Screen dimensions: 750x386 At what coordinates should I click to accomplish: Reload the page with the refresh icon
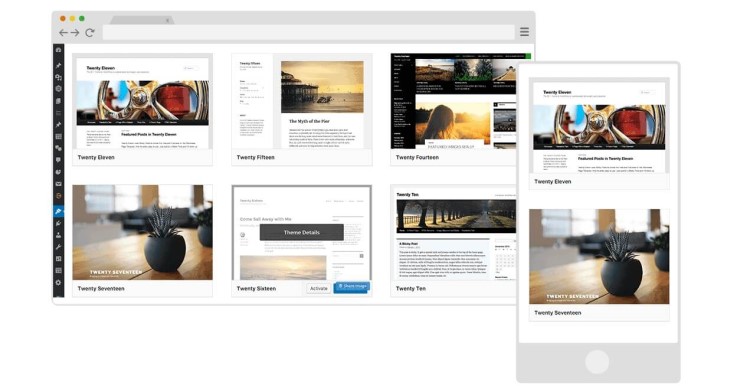89,33
